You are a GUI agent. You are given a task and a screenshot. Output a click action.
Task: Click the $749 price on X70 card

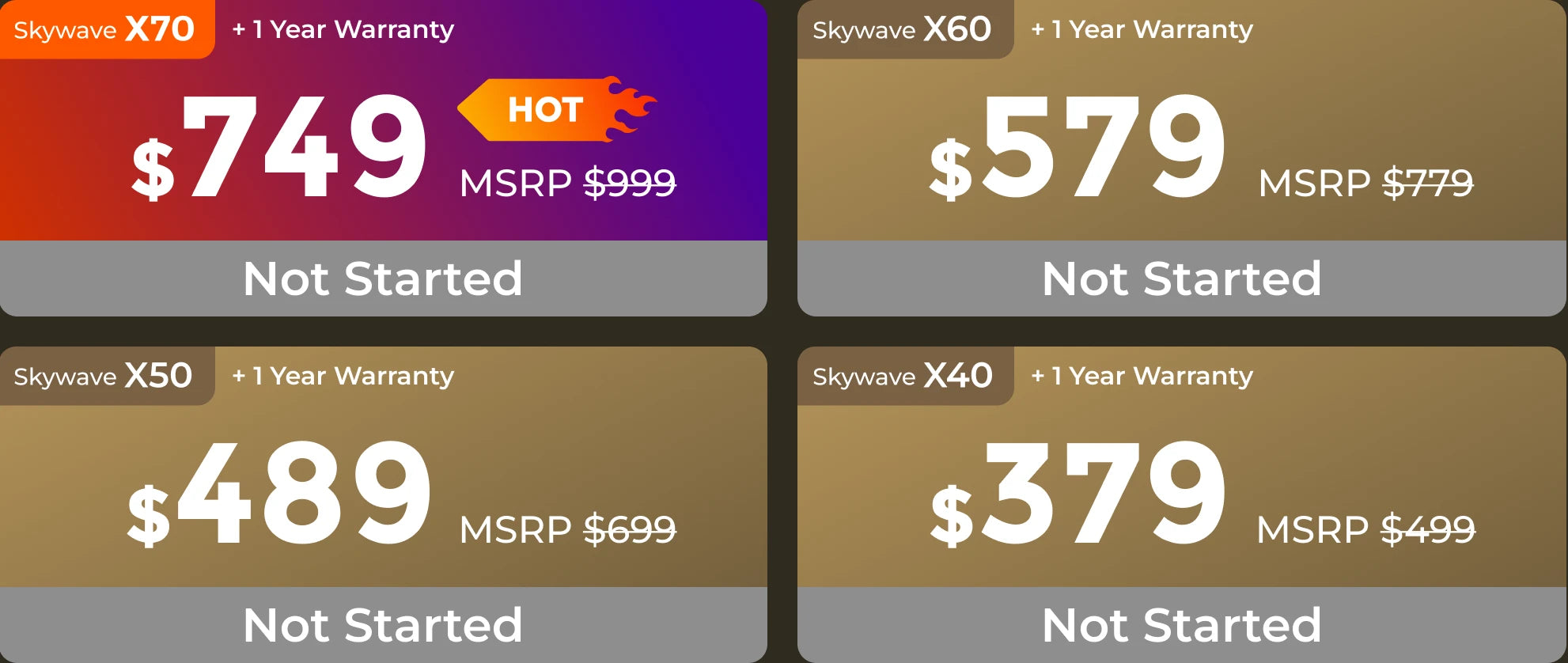pyautogui.click(x=280, y=147)
